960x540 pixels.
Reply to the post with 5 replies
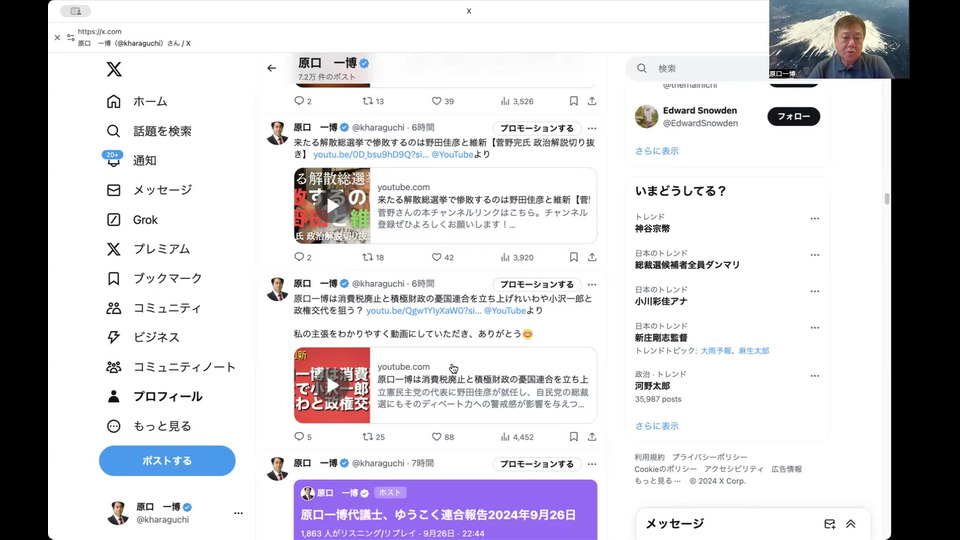click(302, 437)
